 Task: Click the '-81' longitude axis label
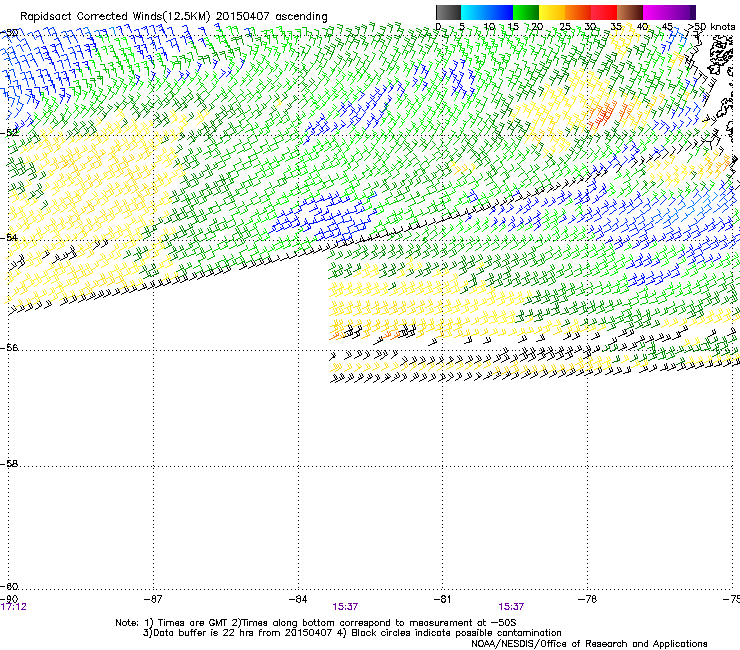pos(442,599)
